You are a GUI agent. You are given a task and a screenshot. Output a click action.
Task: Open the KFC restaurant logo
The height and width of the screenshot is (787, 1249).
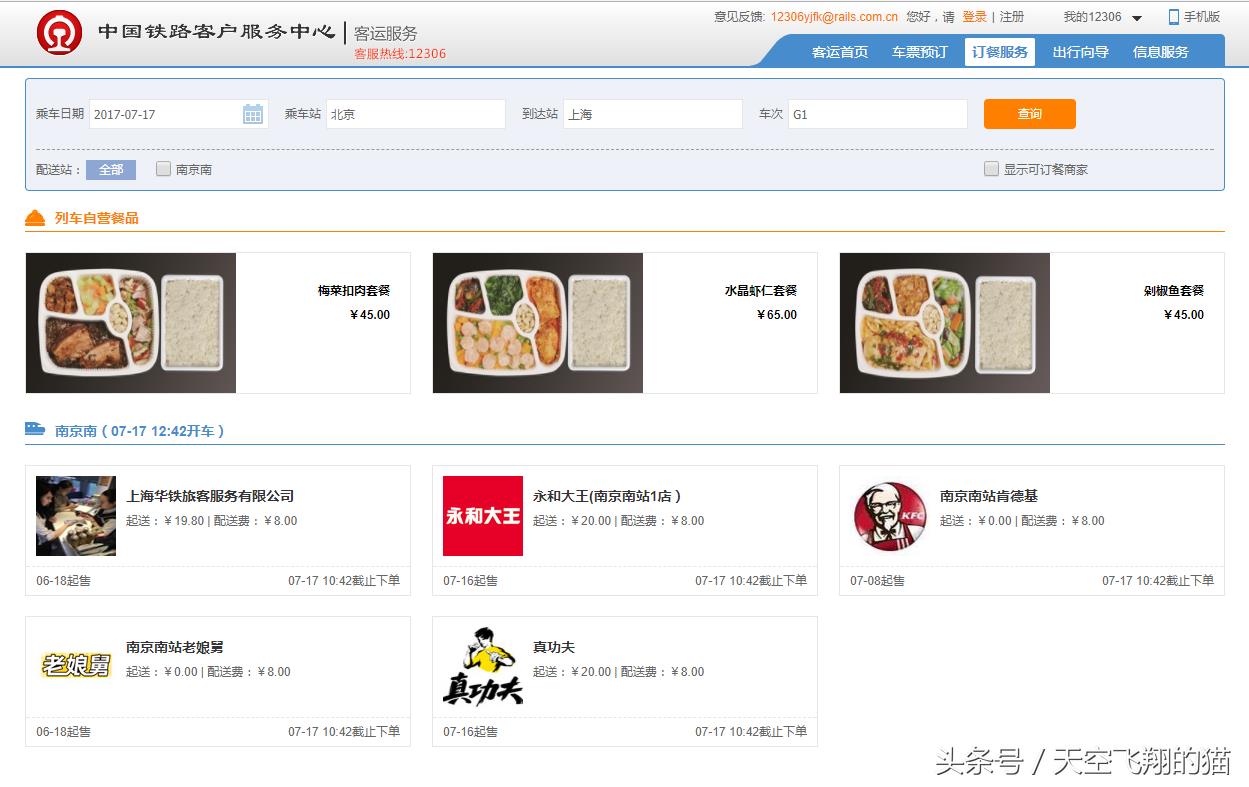pos(890,516)
